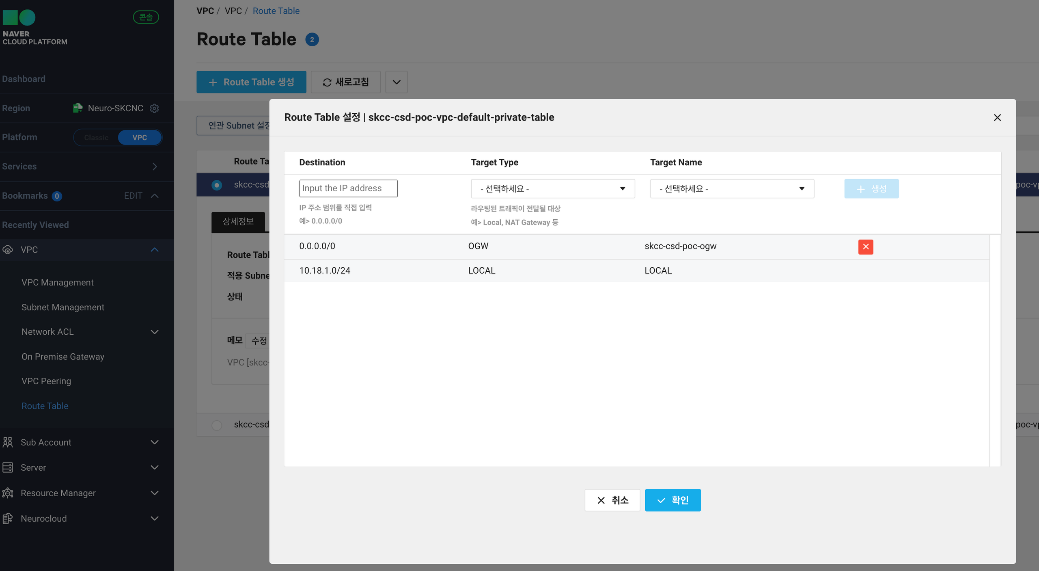Click the Neurocloud icon in sidebar
This screenshot has height=571, width=1039.
coord(8,519)
